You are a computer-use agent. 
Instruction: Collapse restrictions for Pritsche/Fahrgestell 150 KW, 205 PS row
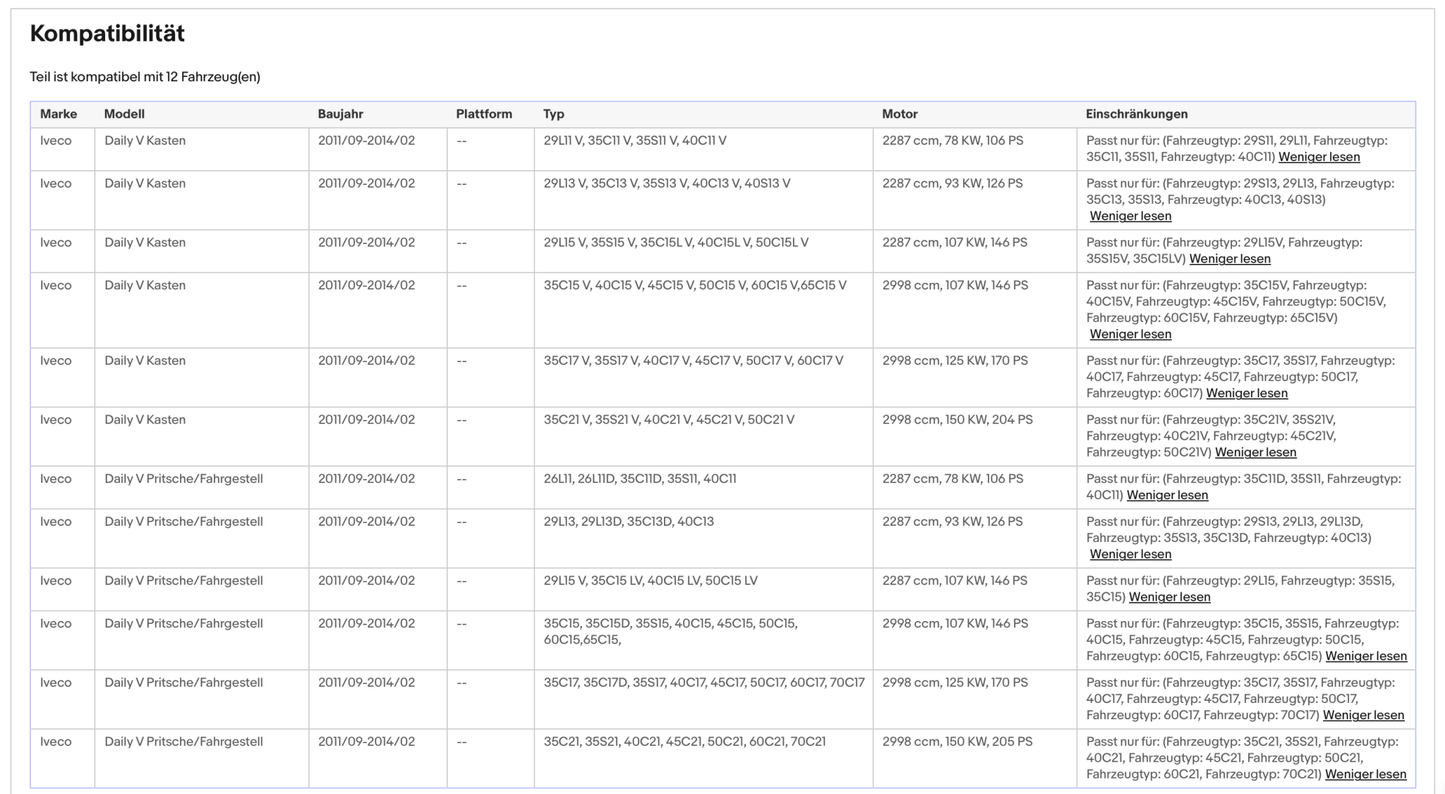1365,774
